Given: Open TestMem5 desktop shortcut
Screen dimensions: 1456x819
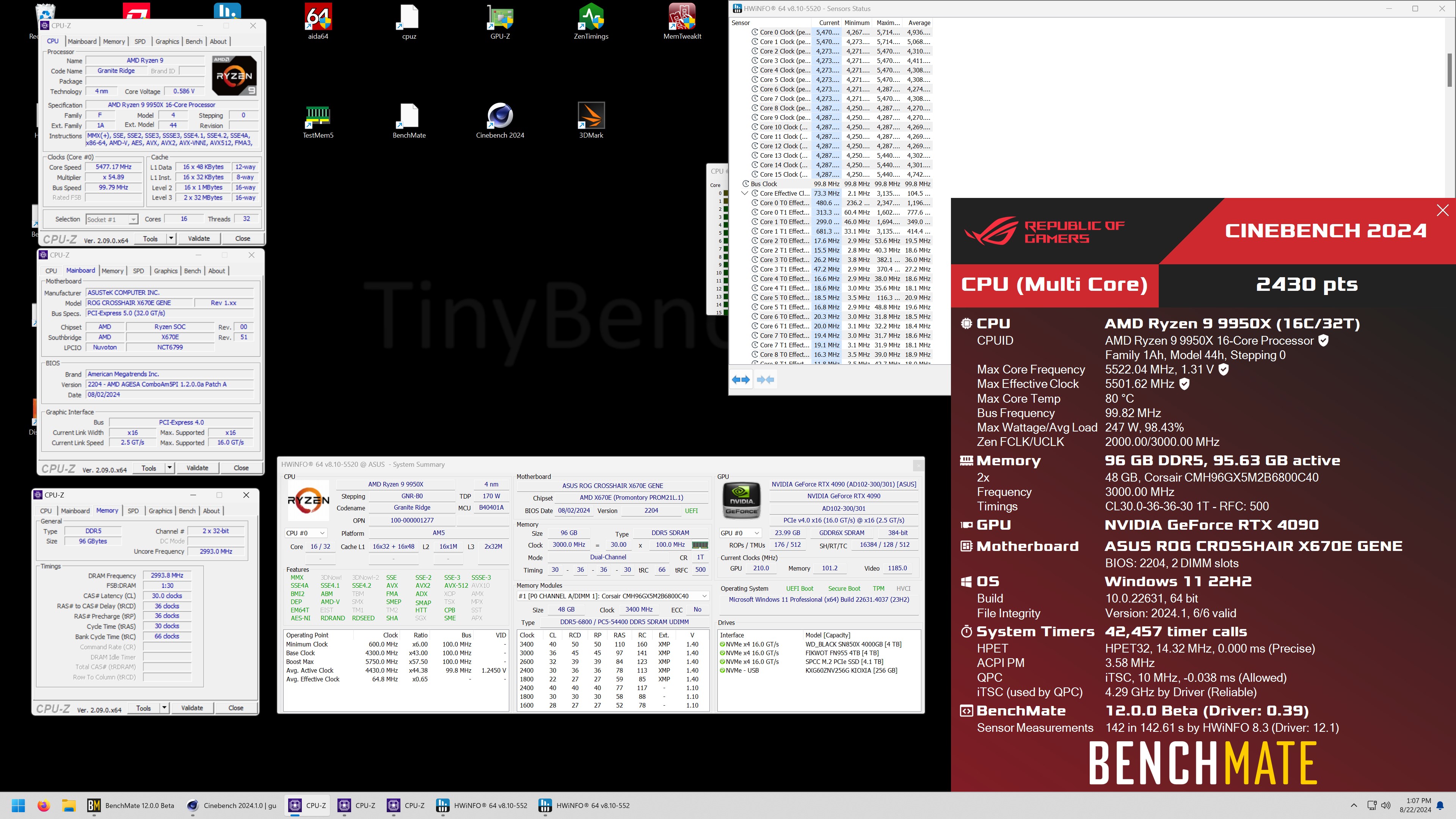Looking at the screenshot, I should coord(318,121).
